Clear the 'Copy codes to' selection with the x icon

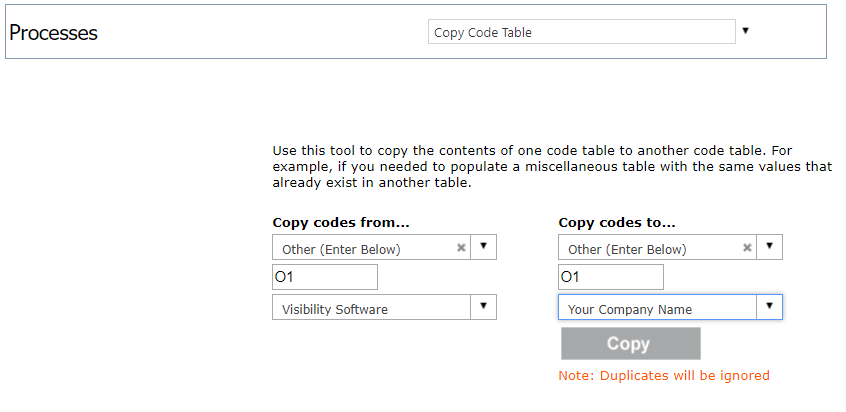747,248
